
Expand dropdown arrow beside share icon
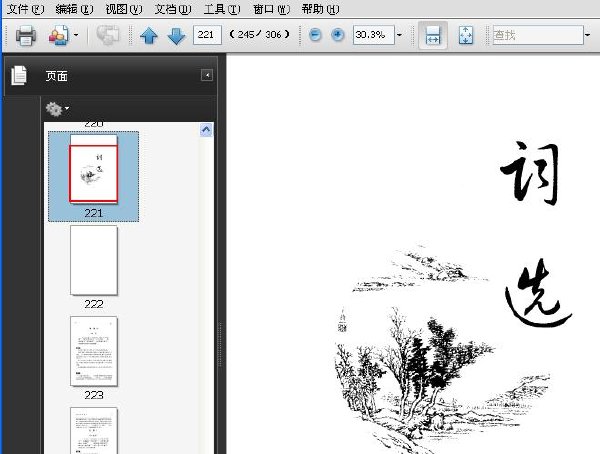coord(76,35)
